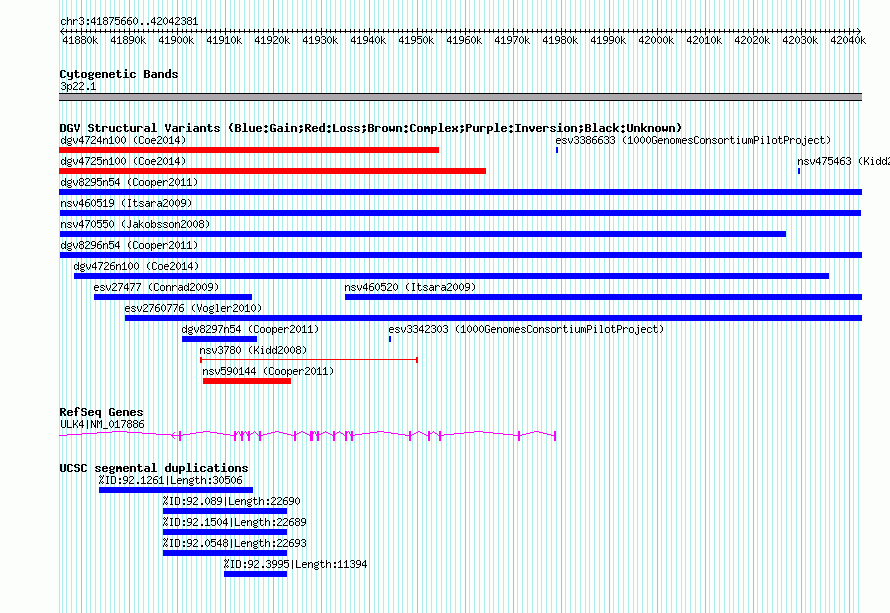This screenshot has width=890, height=613.
Task: Click the nsv3780 (Kidd2008) text label
Action: [253, 350]
